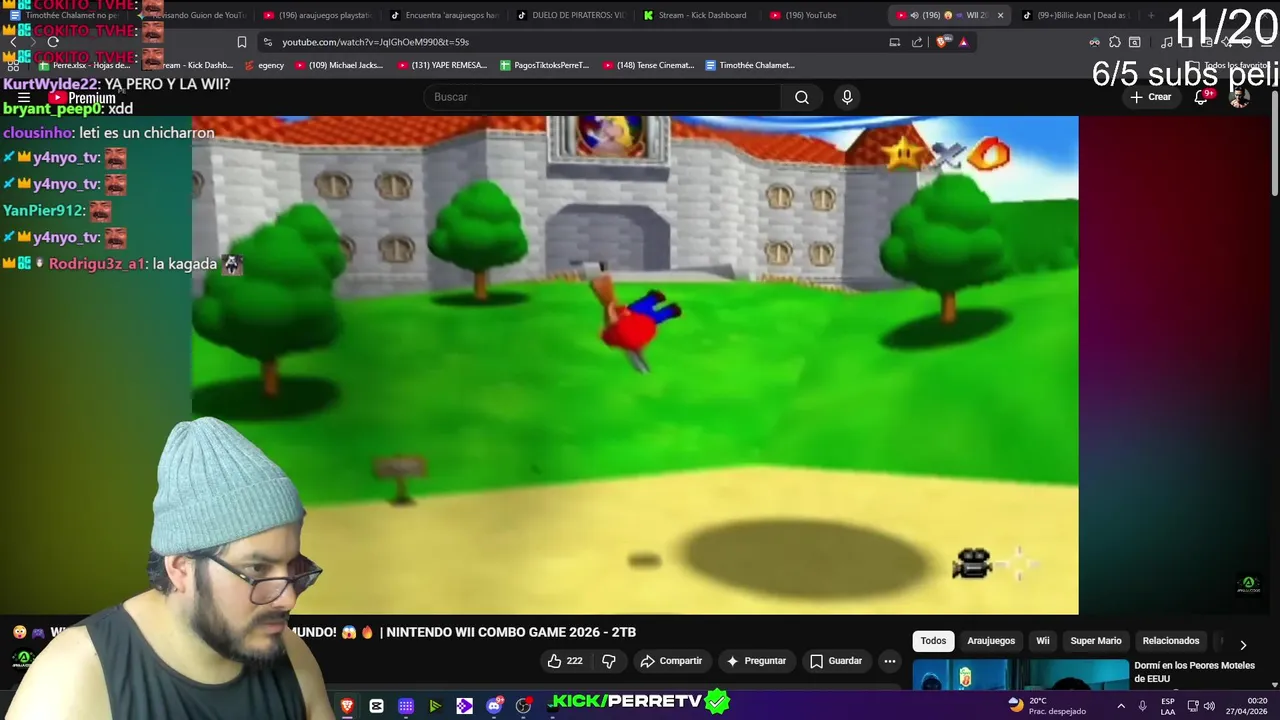Open the YouTube account avatar menu
Viewport: 1280px width, 720px height.
tap(1239, 97)
